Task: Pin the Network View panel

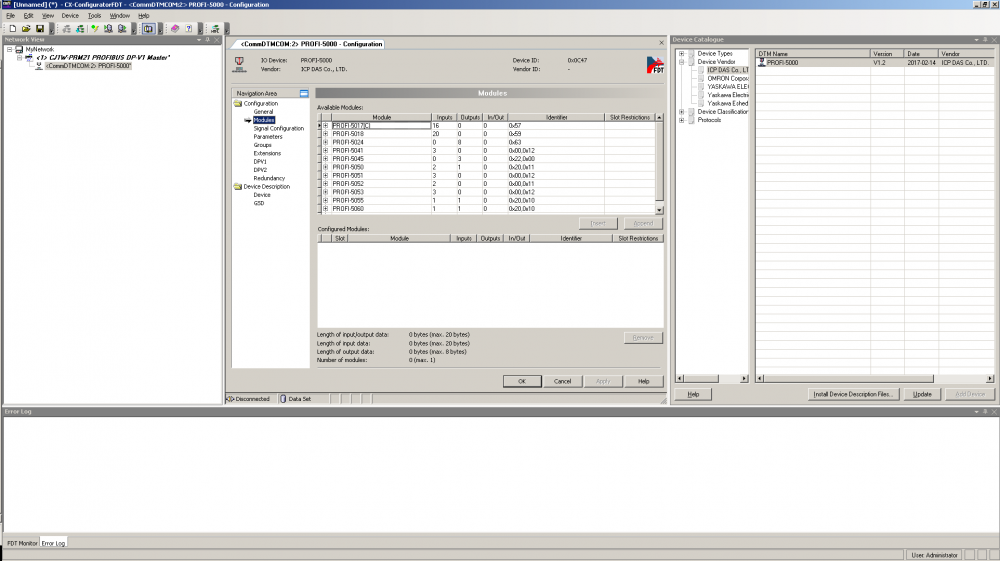Action: tap(207, 40)
